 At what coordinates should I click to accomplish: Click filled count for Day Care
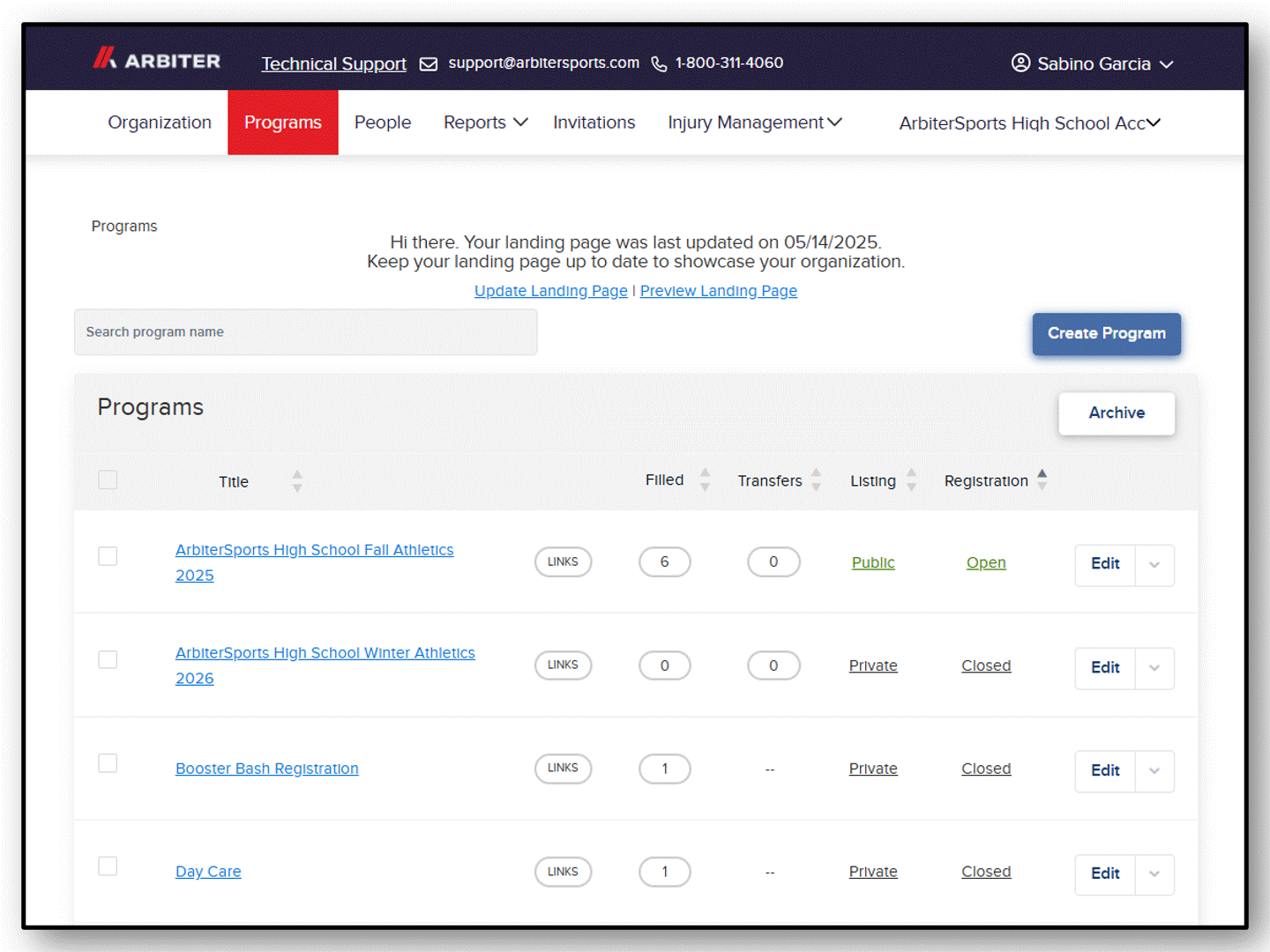(665, 872)
